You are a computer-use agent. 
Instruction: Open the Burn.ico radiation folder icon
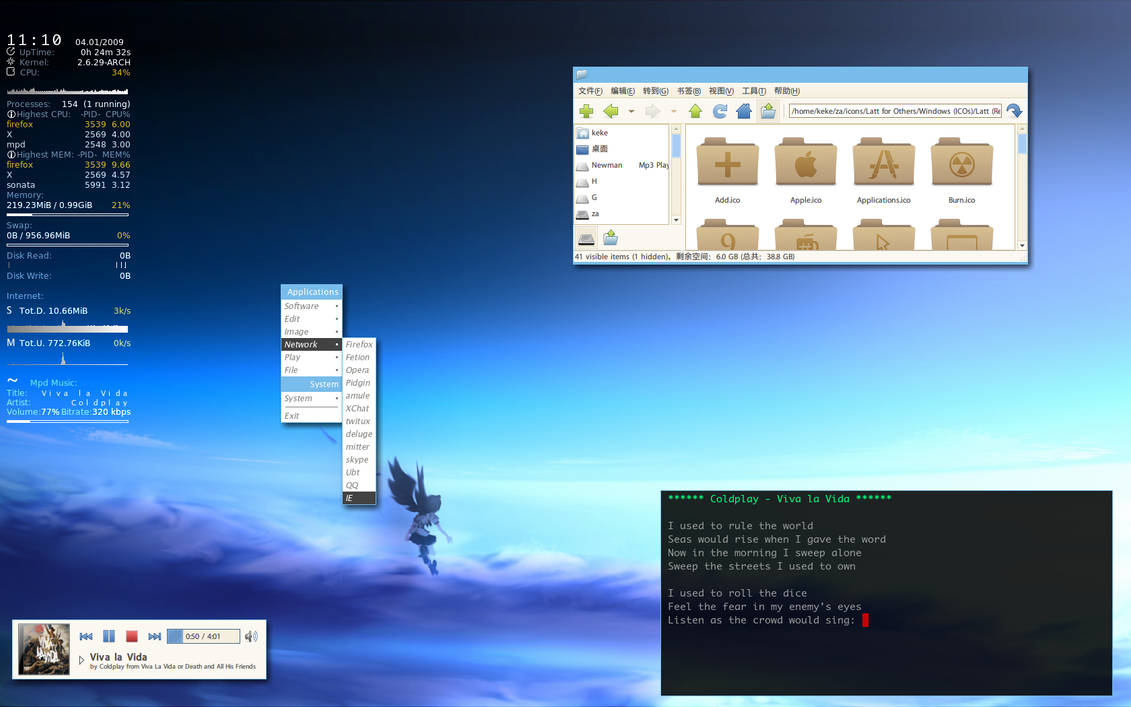tap(961, 163)
